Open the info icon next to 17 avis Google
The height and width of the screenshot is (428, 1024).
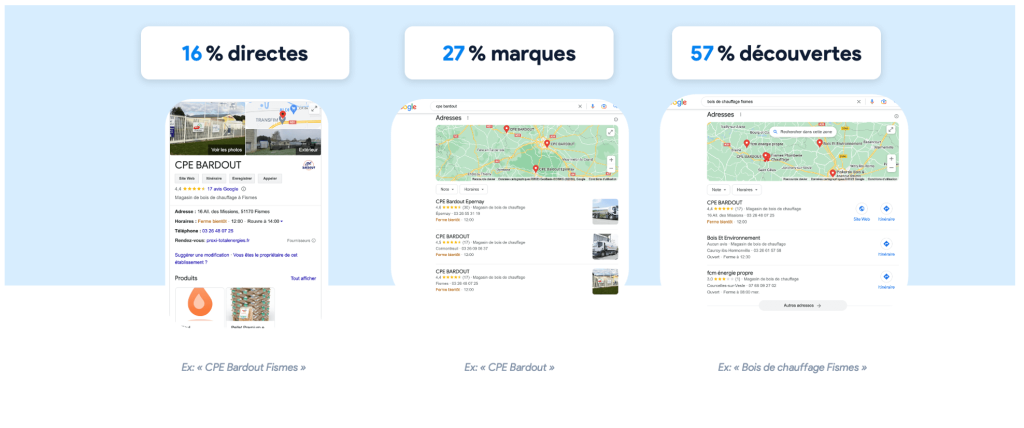click(244, 189)
